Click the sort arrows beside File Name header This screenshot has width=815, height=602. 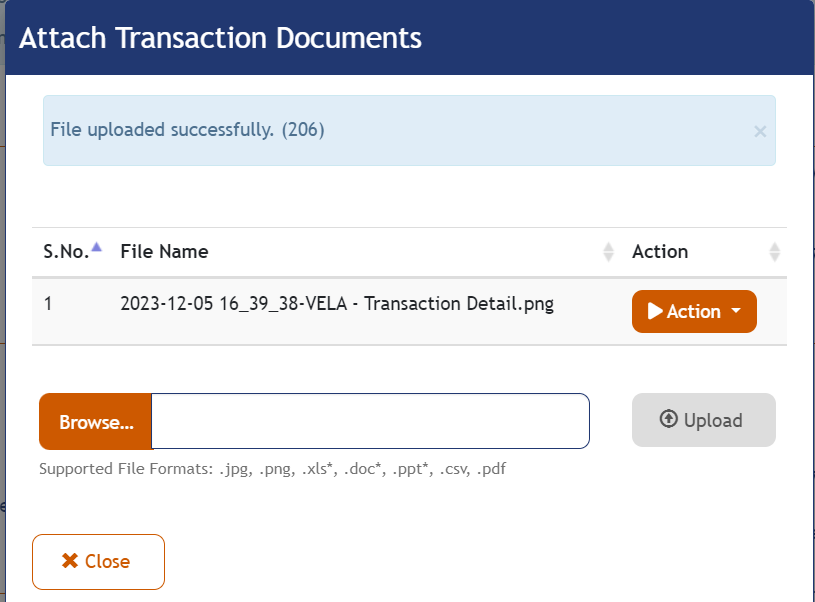(609, 252)
